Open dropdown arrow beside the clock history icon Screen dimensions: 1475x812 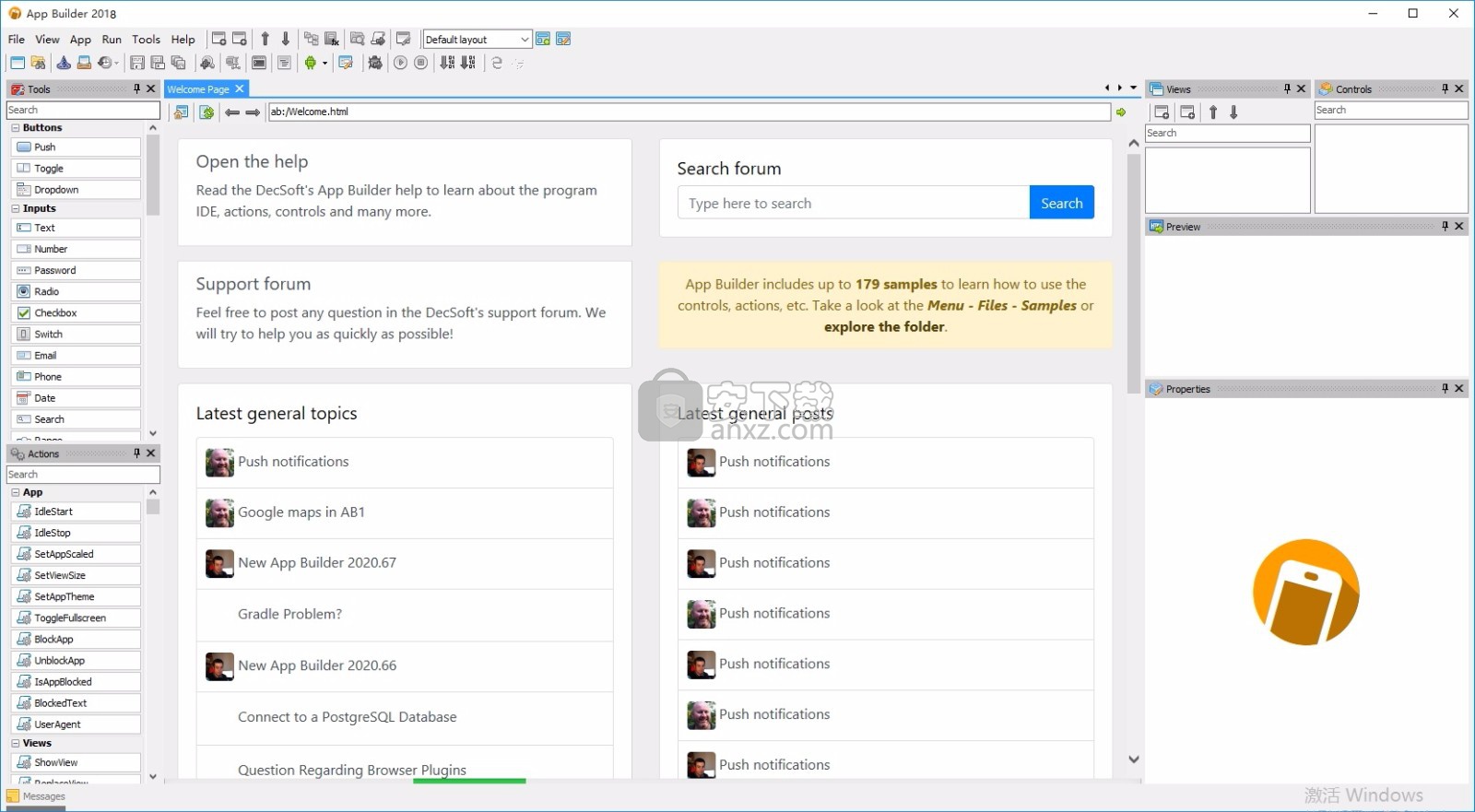(x=117, y=64)
